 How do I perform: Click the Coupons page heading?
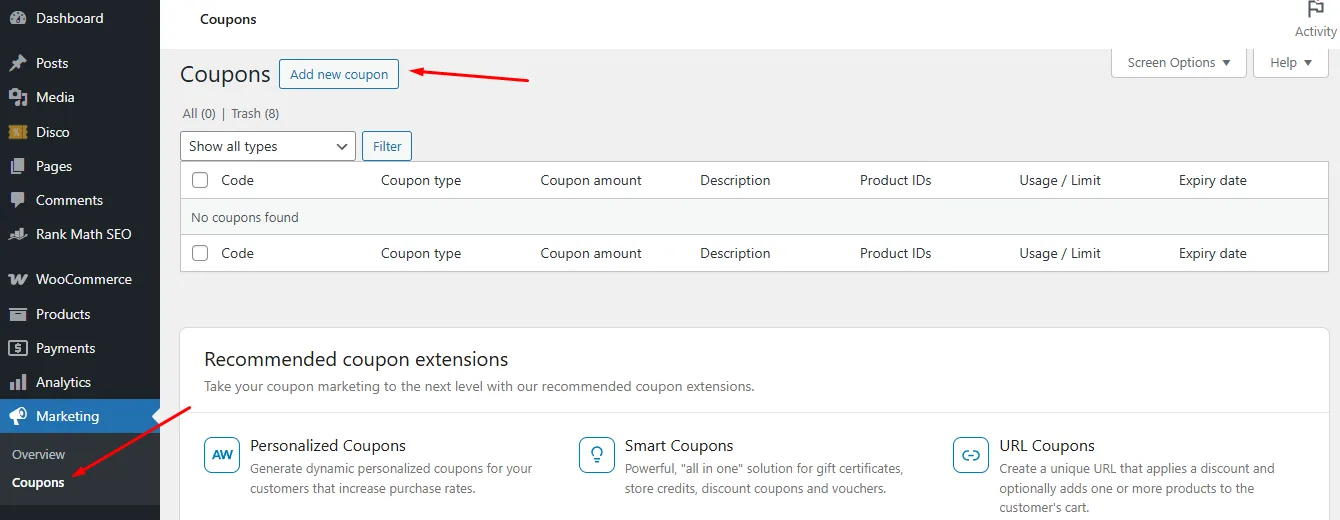point(225,75)
